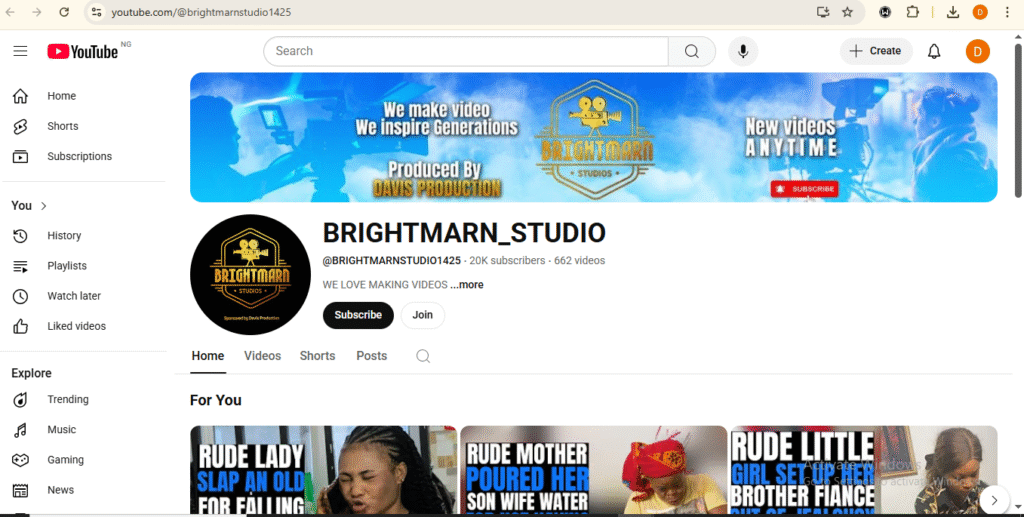Click into the Search input field
This screenshot has height=517, width=1024.
(x=465, y=51)
